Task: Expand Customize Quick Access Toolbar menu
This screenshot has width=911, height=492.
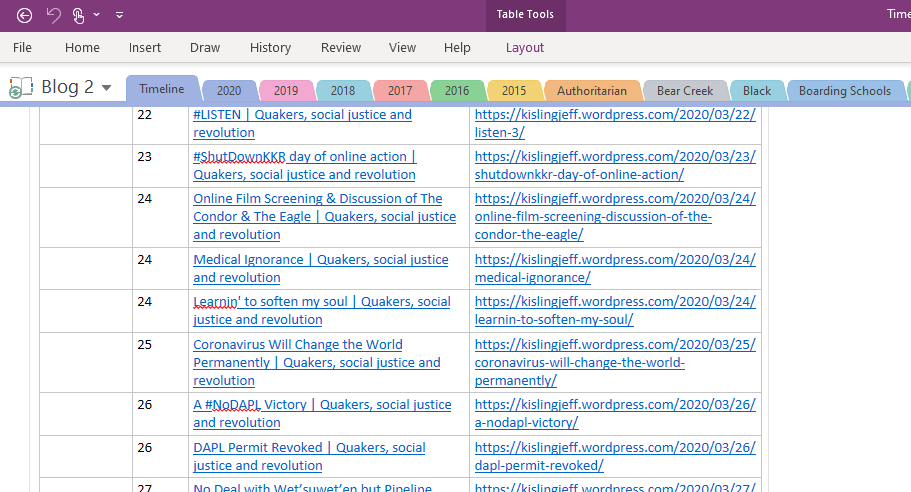Action: [120, 15]
